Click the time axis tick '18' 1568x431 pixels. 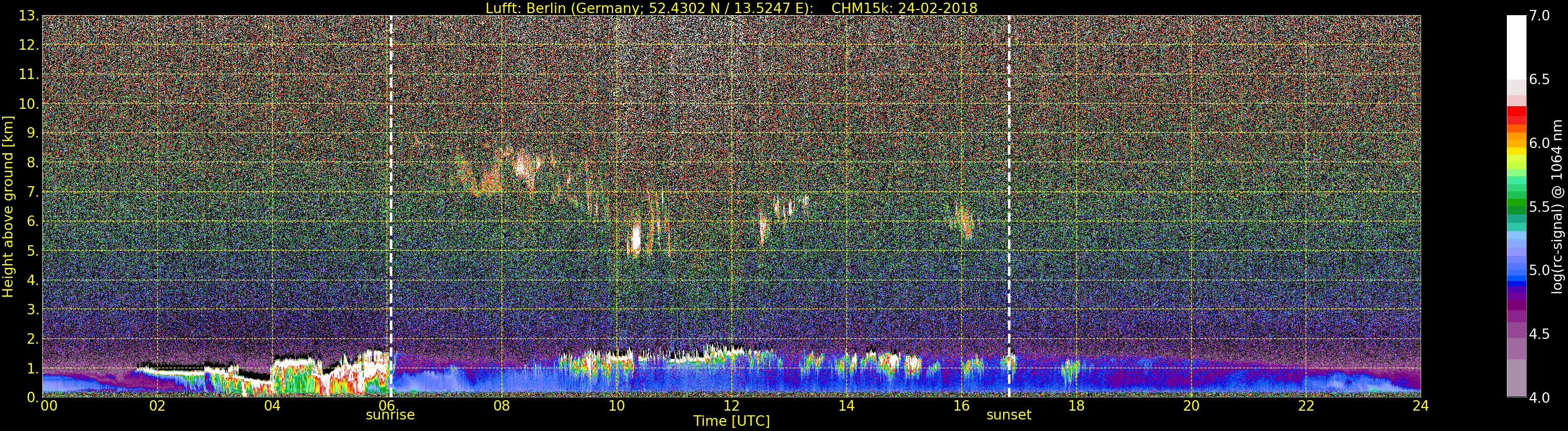1076,406
